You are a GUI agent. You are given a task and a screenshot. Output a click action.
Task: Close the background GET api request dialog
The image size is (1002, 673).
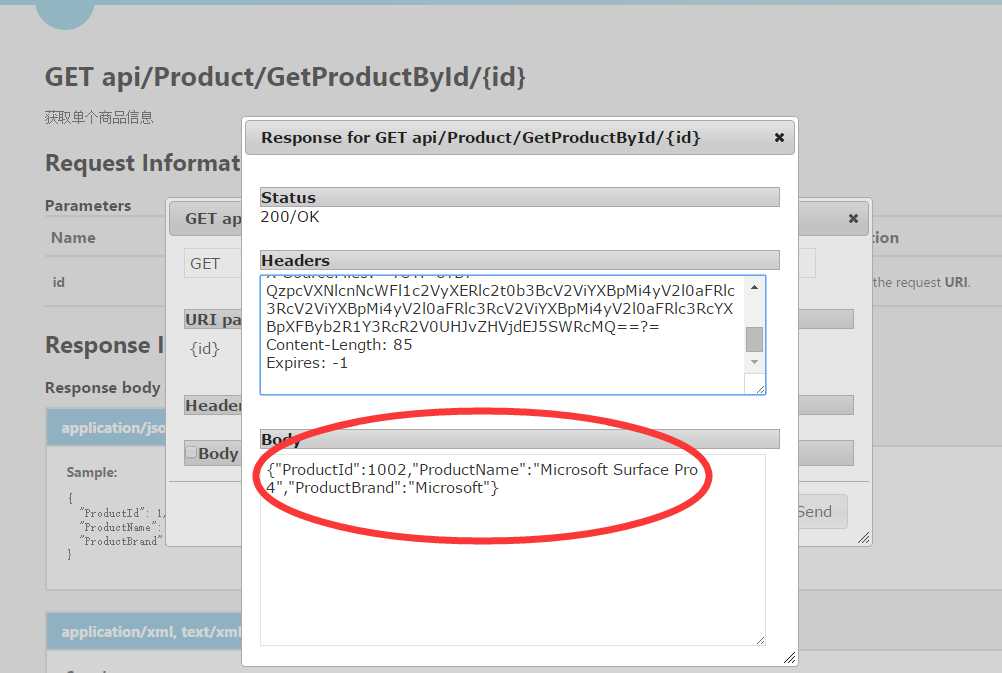pyautogui.click(x=853, y=219)
